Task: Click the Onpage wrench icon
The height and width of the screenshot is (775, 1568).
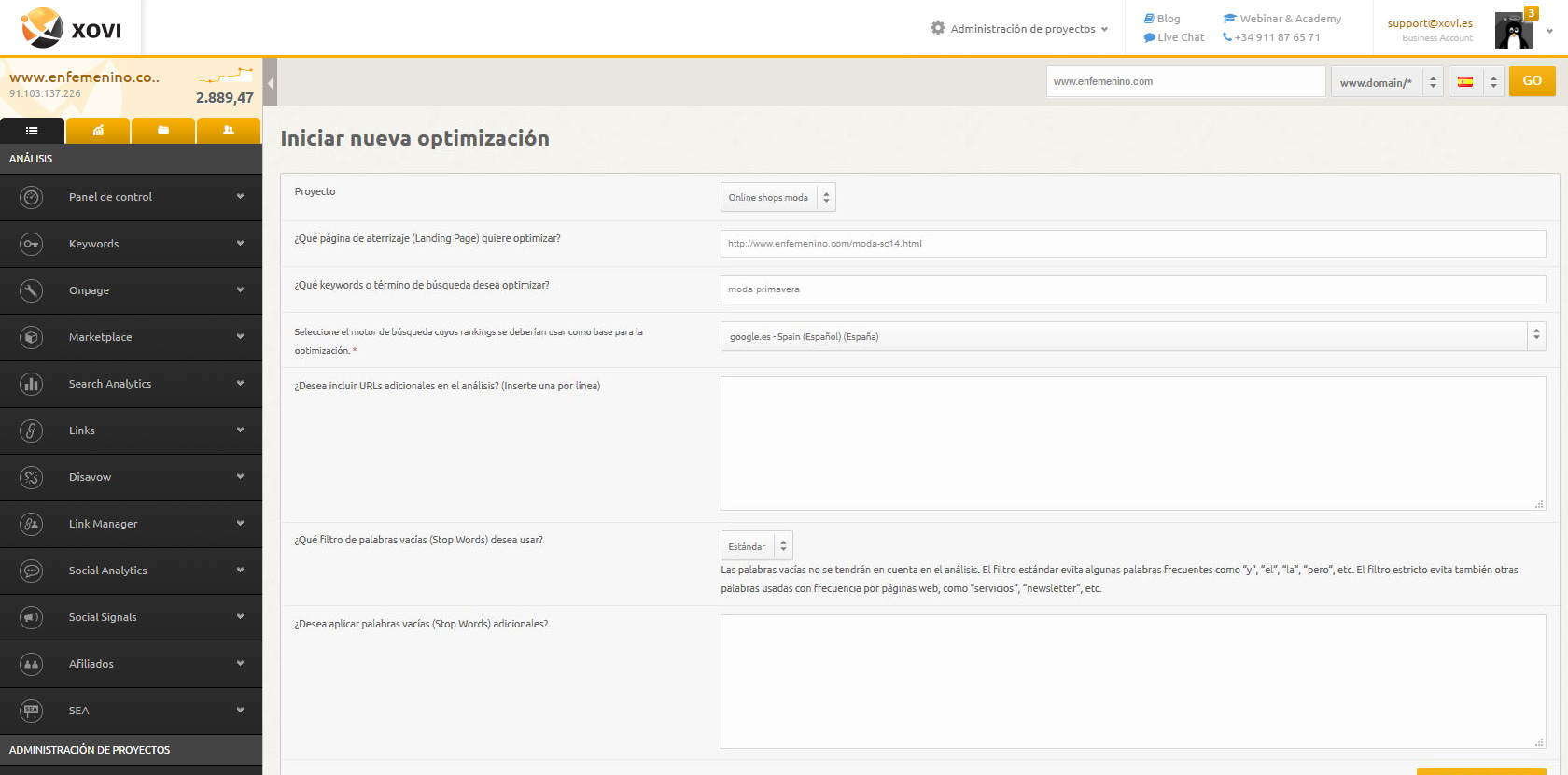Action: pos(32,290)
